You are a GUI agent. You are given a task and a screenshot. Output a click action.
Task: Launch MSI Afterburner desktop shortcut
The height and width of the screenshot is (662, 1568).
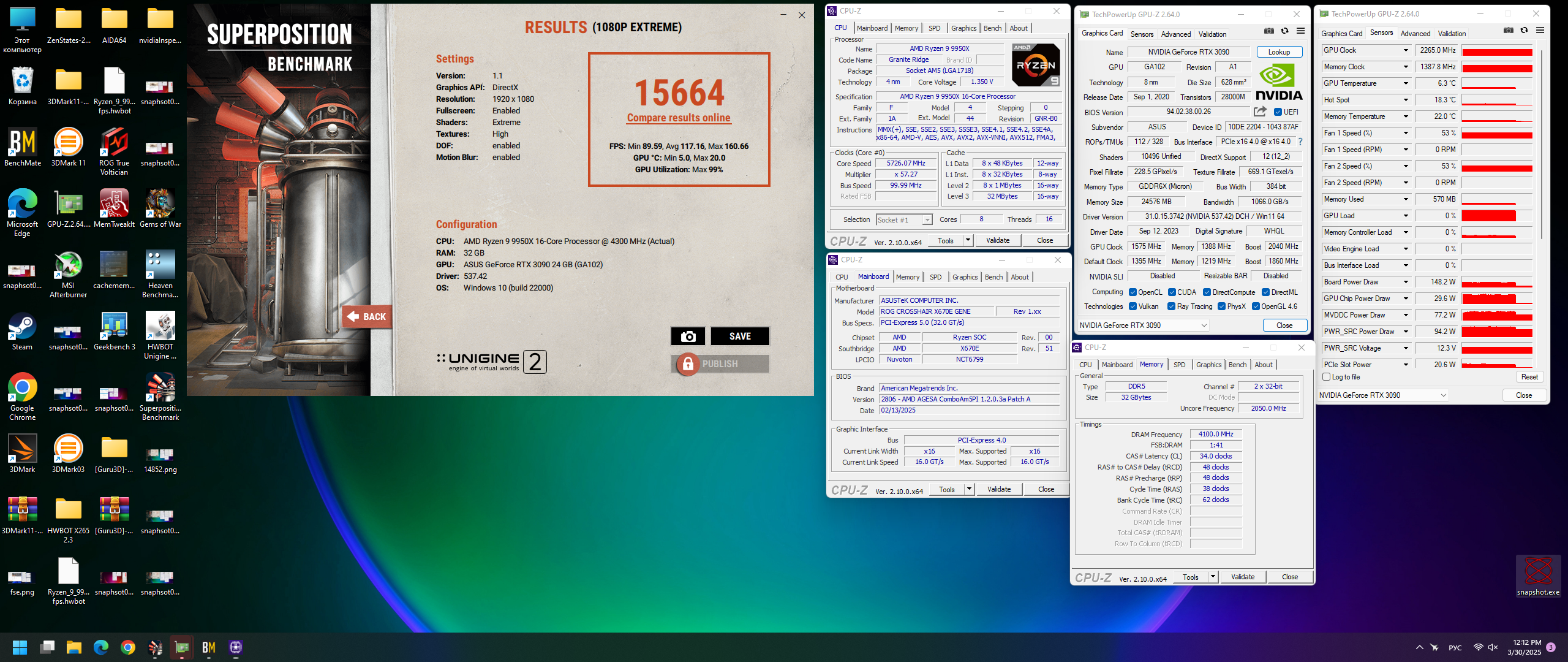tap(69, 275)
